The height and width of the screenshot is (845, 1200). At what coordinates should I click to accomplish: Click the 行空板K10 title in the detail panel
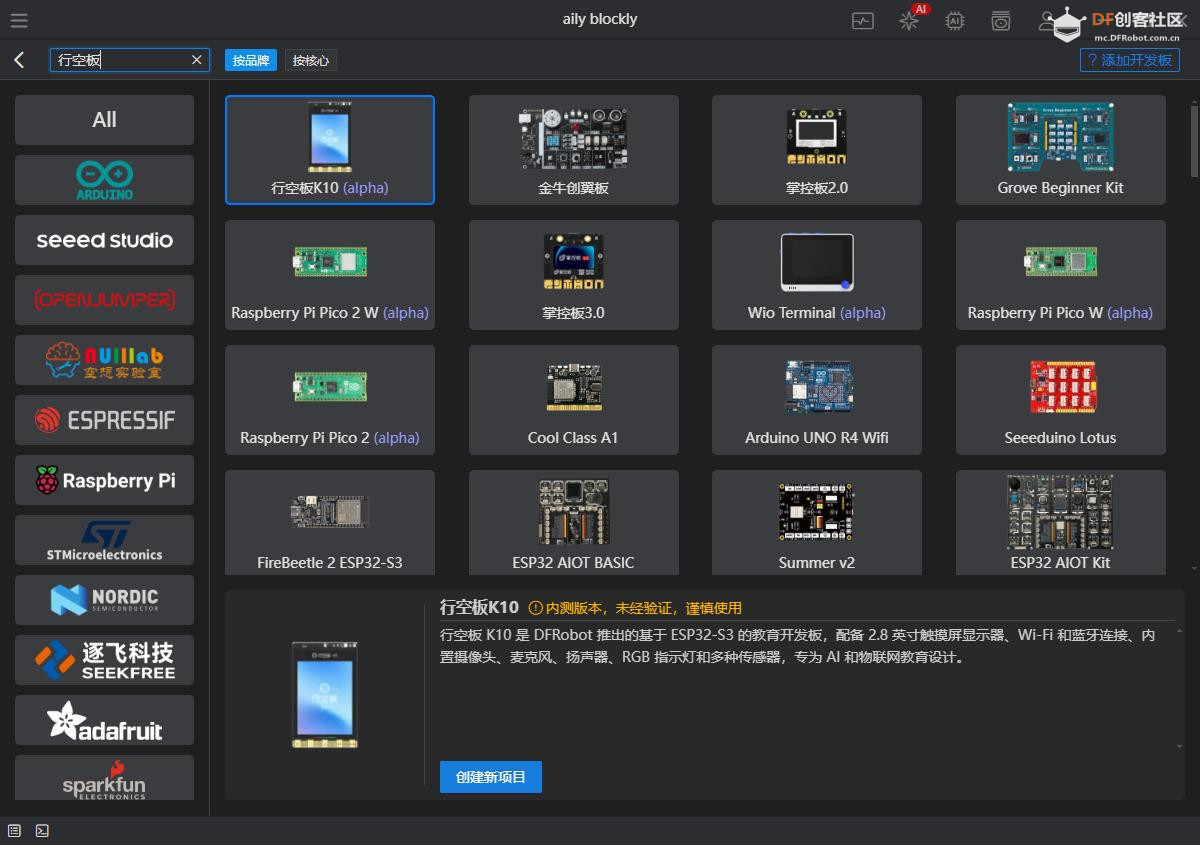point(479,607)
